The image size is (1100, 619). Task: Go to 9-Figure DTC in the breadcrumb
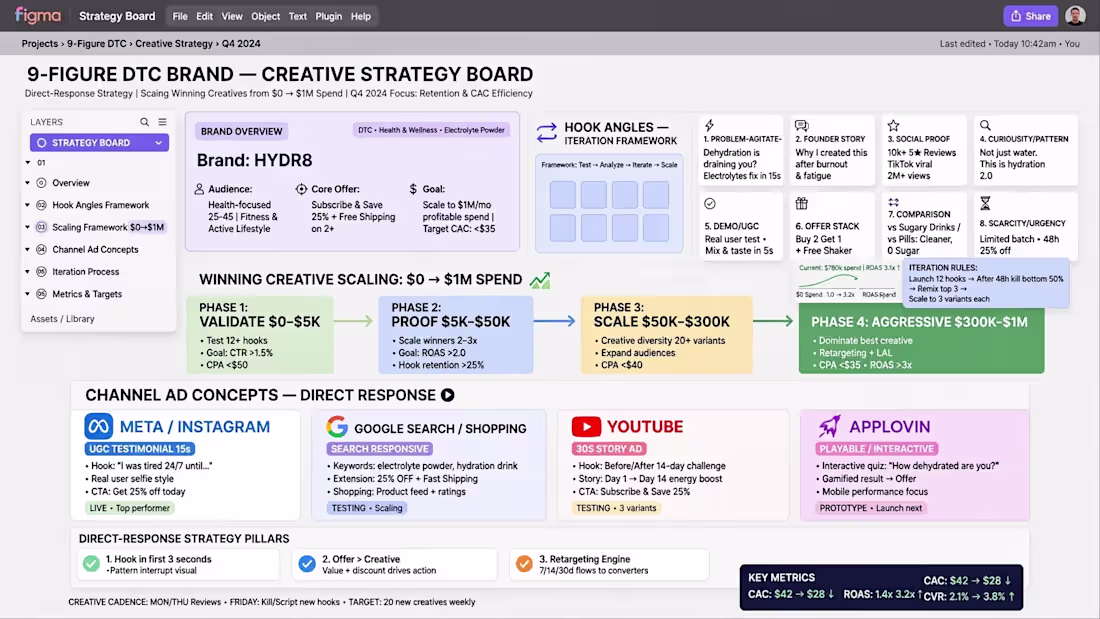click(x=97, y=44)
